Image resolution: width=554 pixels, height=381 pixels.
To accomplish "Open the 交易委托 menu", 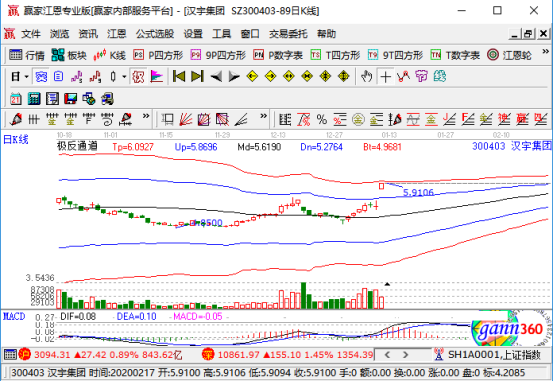I will coord(288,34).
